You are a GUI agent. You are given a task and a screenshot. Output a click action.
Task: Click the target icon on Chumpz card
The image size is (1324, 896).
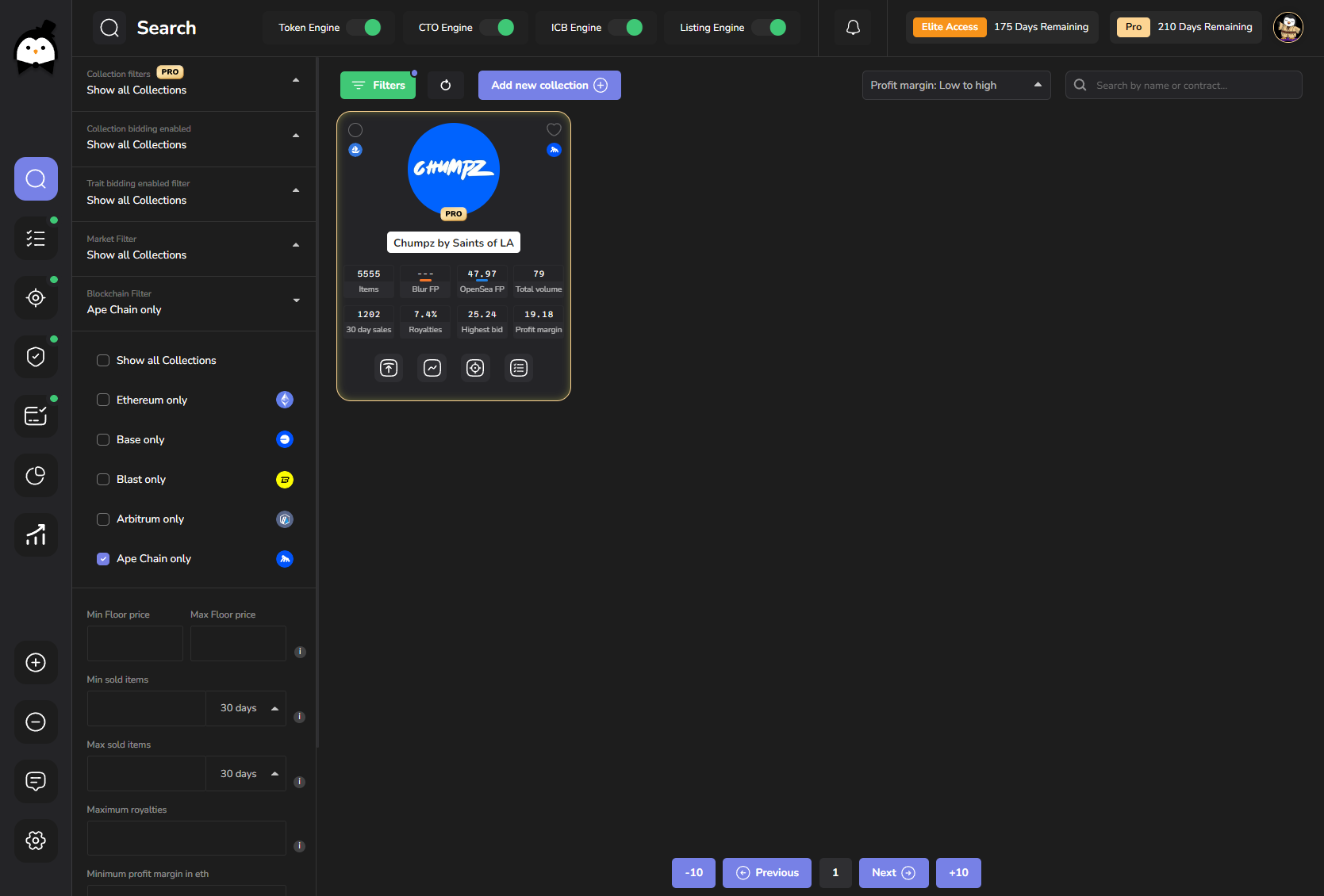475,368
